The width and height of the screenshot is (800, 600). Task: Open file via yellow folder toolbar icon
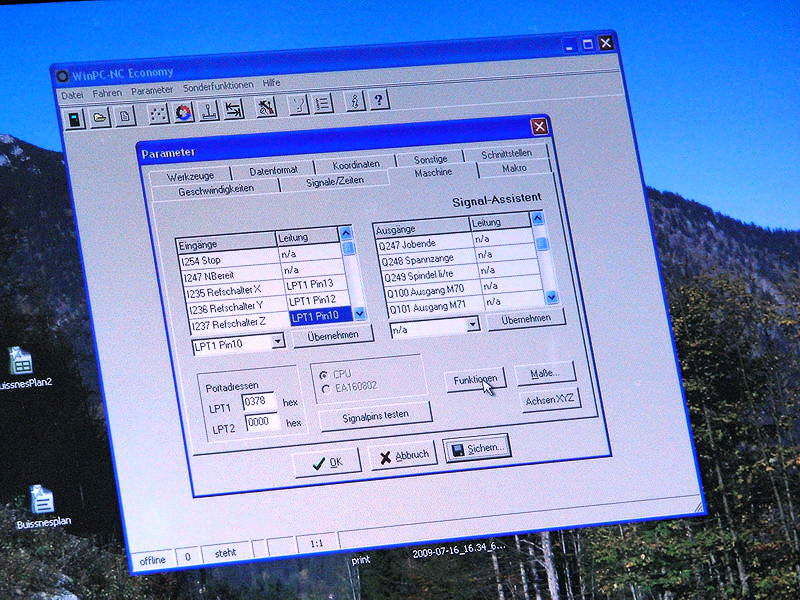[x=100, y=117]
